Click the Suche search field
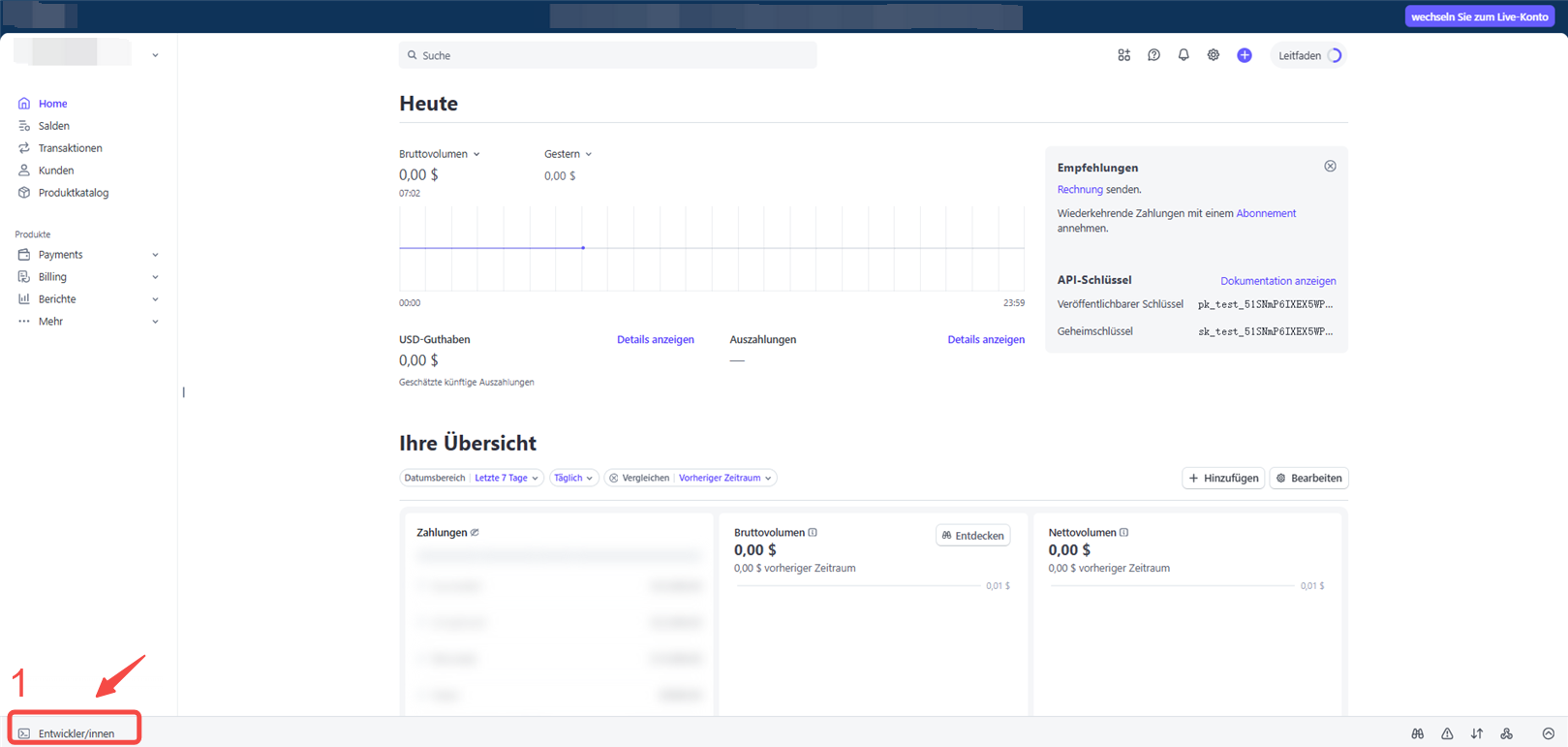The height and width of the screenshot is (747, 1568). click(x=607, y=55)
